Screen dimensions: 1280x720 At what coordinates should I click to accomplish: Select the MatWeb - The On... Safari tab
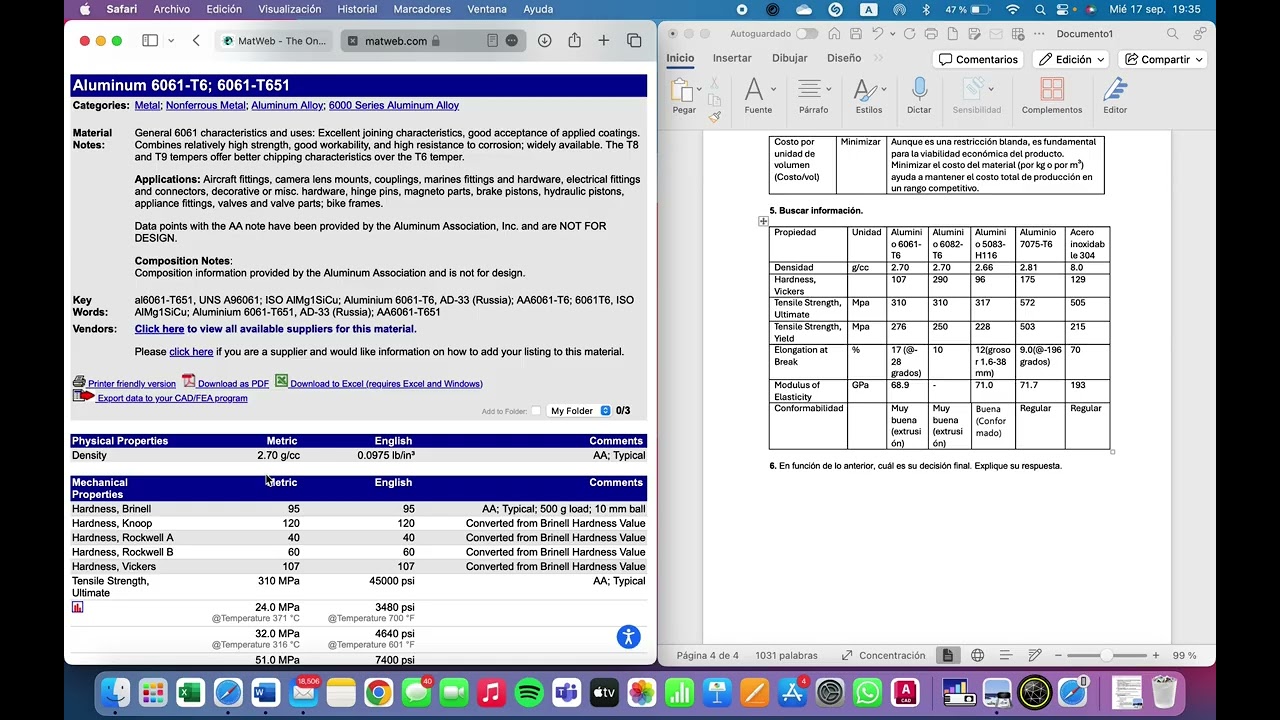[275, 41]
